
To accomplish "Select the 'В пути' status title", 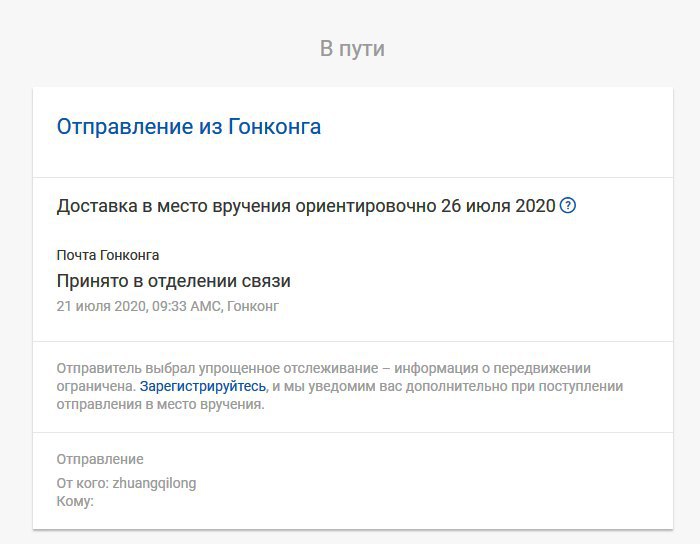I will (x=352, y=48).
